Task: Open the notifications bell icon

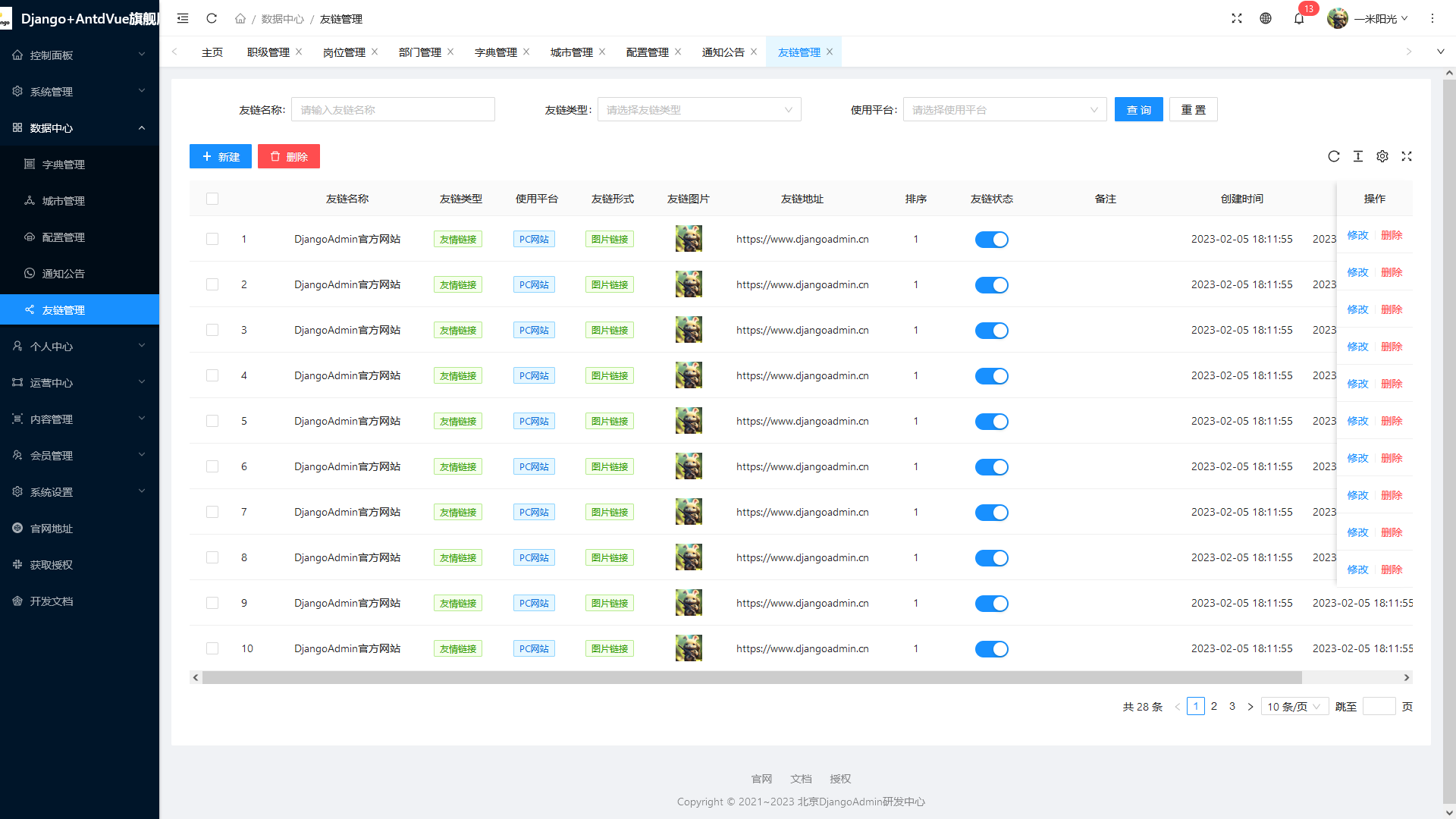Action: (x=1299, y=18)
